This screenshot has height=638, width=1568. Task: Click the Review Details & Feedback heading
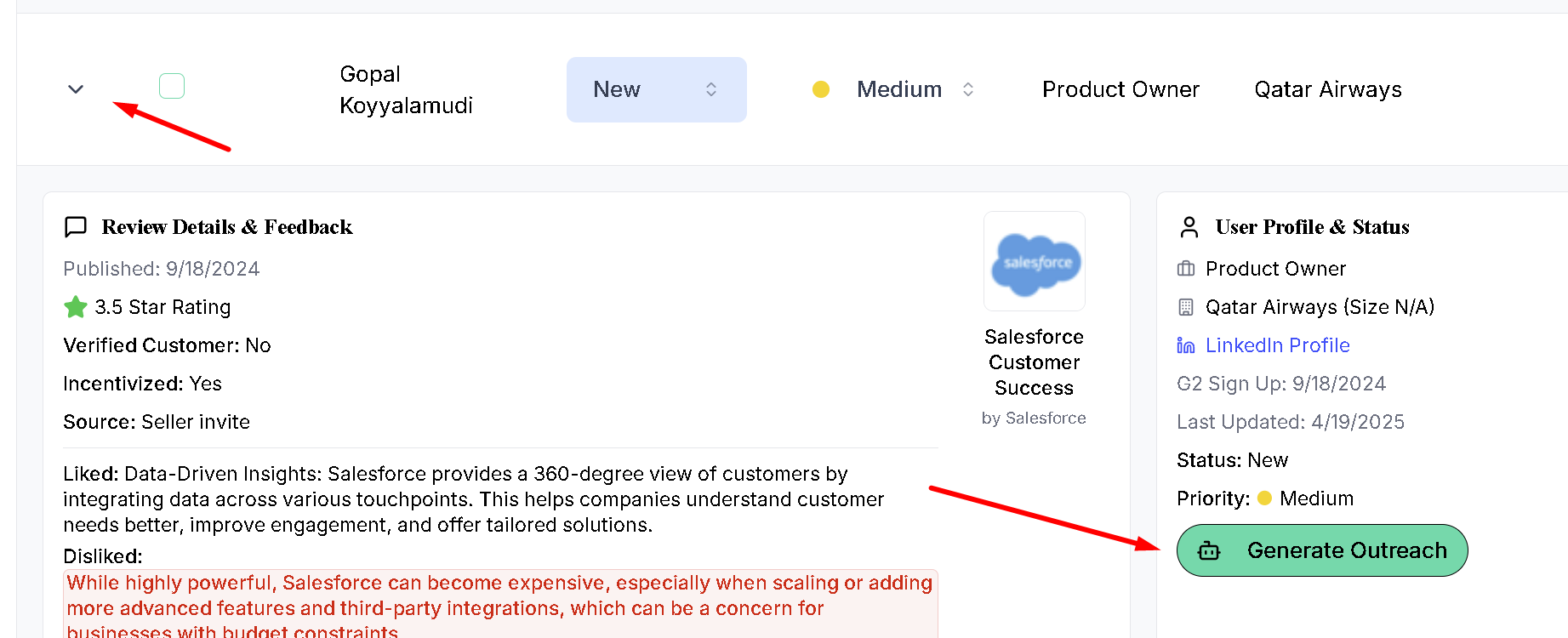227,227
